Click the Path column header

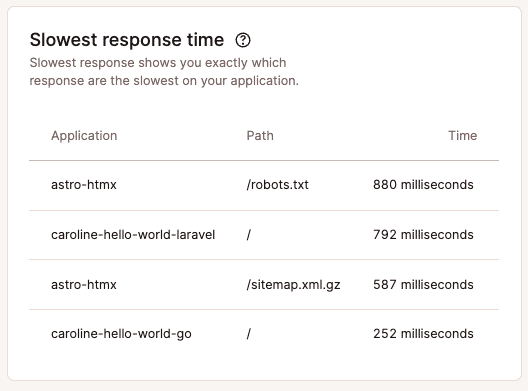coord(260,136)
